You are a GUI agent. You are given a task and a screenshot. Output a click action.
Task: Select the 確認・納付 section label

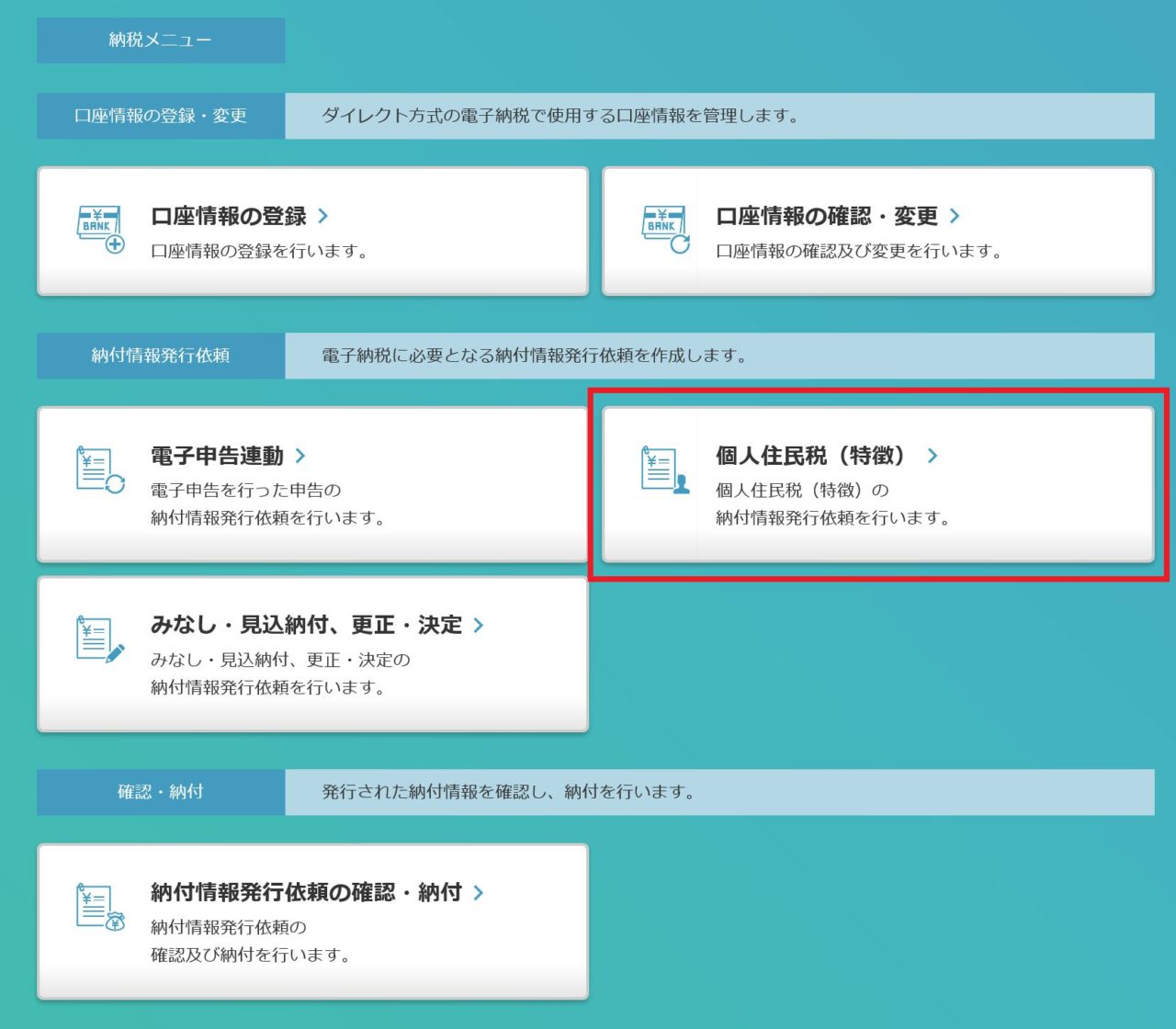pyautogui.click(x=161, y=792)
